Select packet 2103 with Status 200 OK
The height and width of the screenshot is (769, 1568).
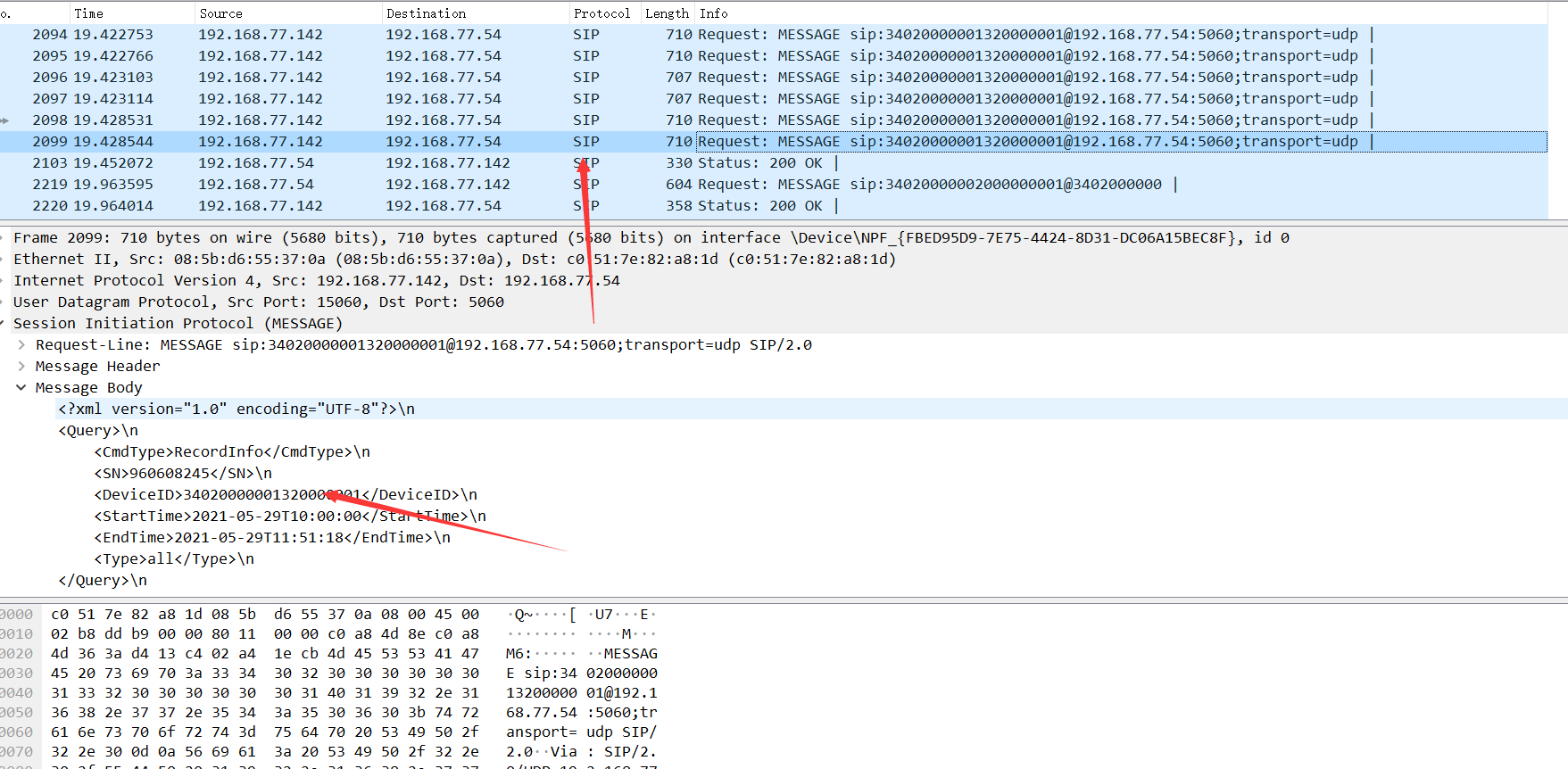774,162
